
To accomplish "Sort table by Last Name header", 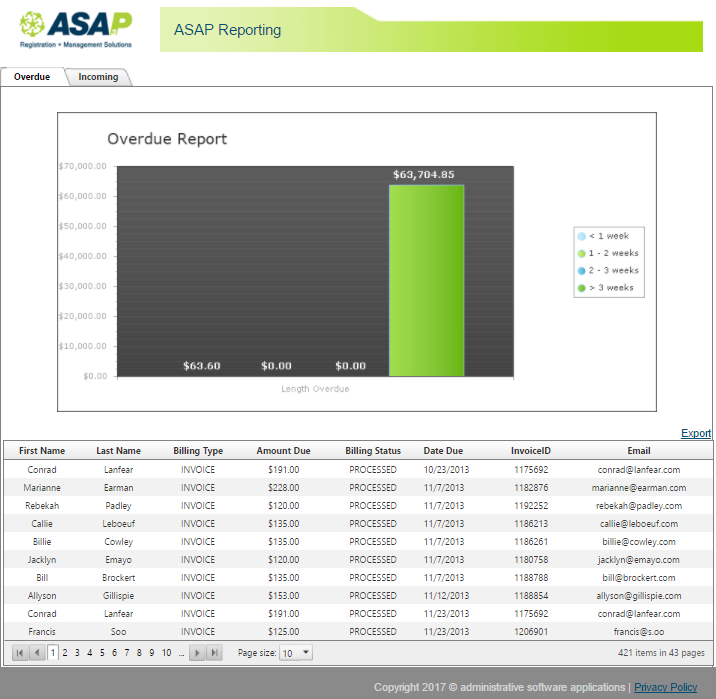I will click(118, 451).
